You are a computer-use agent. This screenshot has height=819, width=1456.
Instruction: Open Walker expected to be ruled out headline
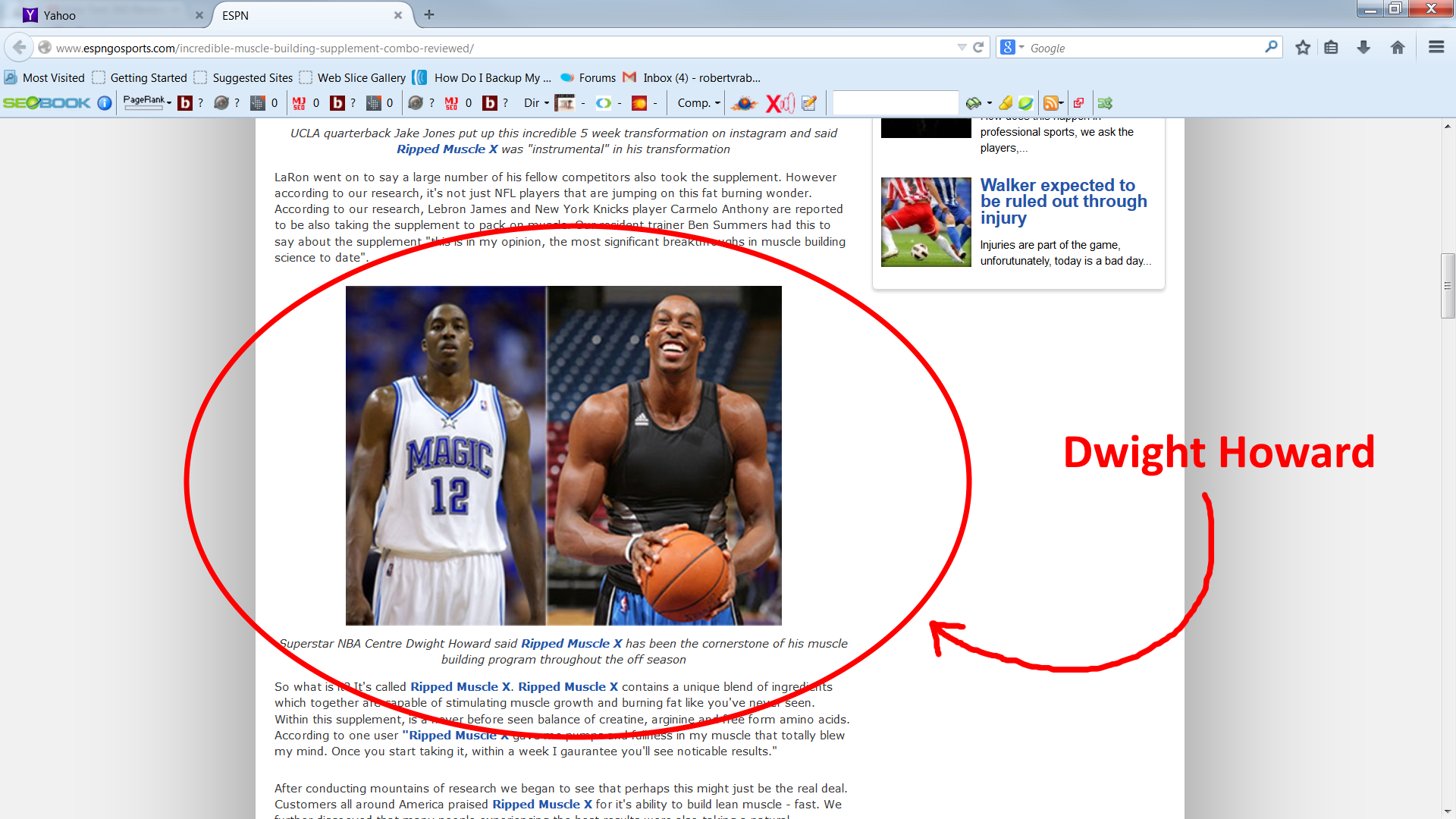pos(1063,201)
